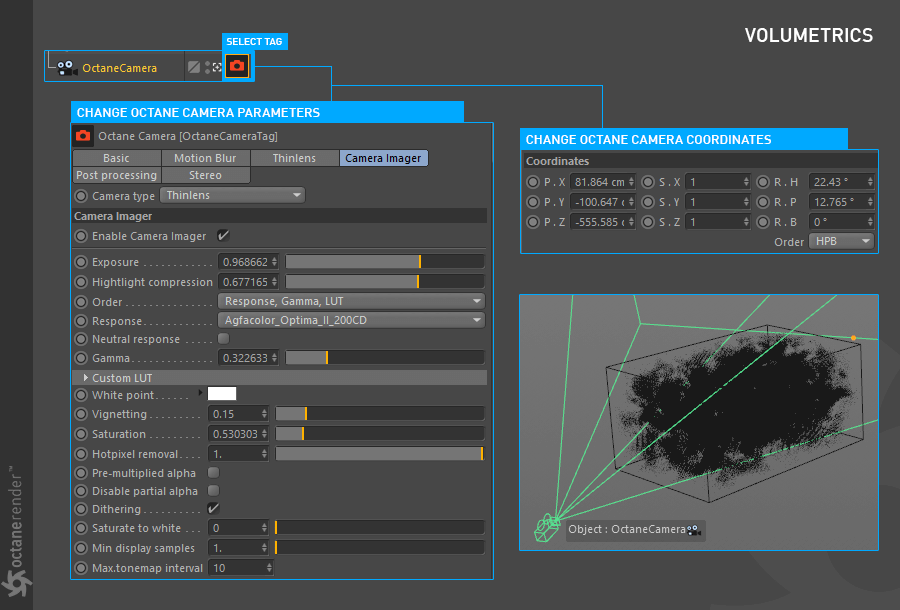This screenshot has width=900, height=610.
Task: Click the visibility dots next to OctaneCamera
Action: pyautogui.click(x=207, y=67)
